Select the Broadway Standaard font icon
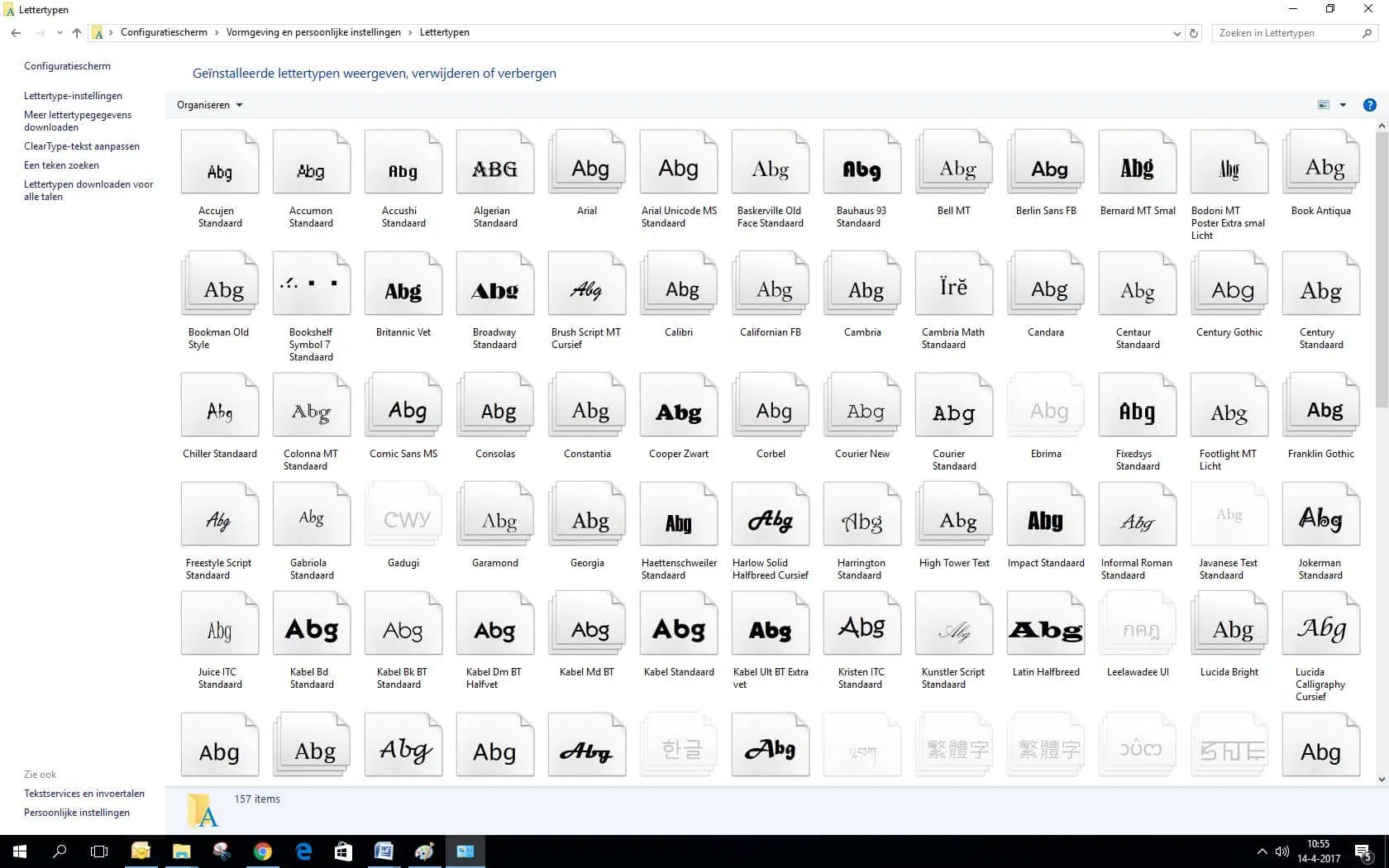 pos(495,284)
